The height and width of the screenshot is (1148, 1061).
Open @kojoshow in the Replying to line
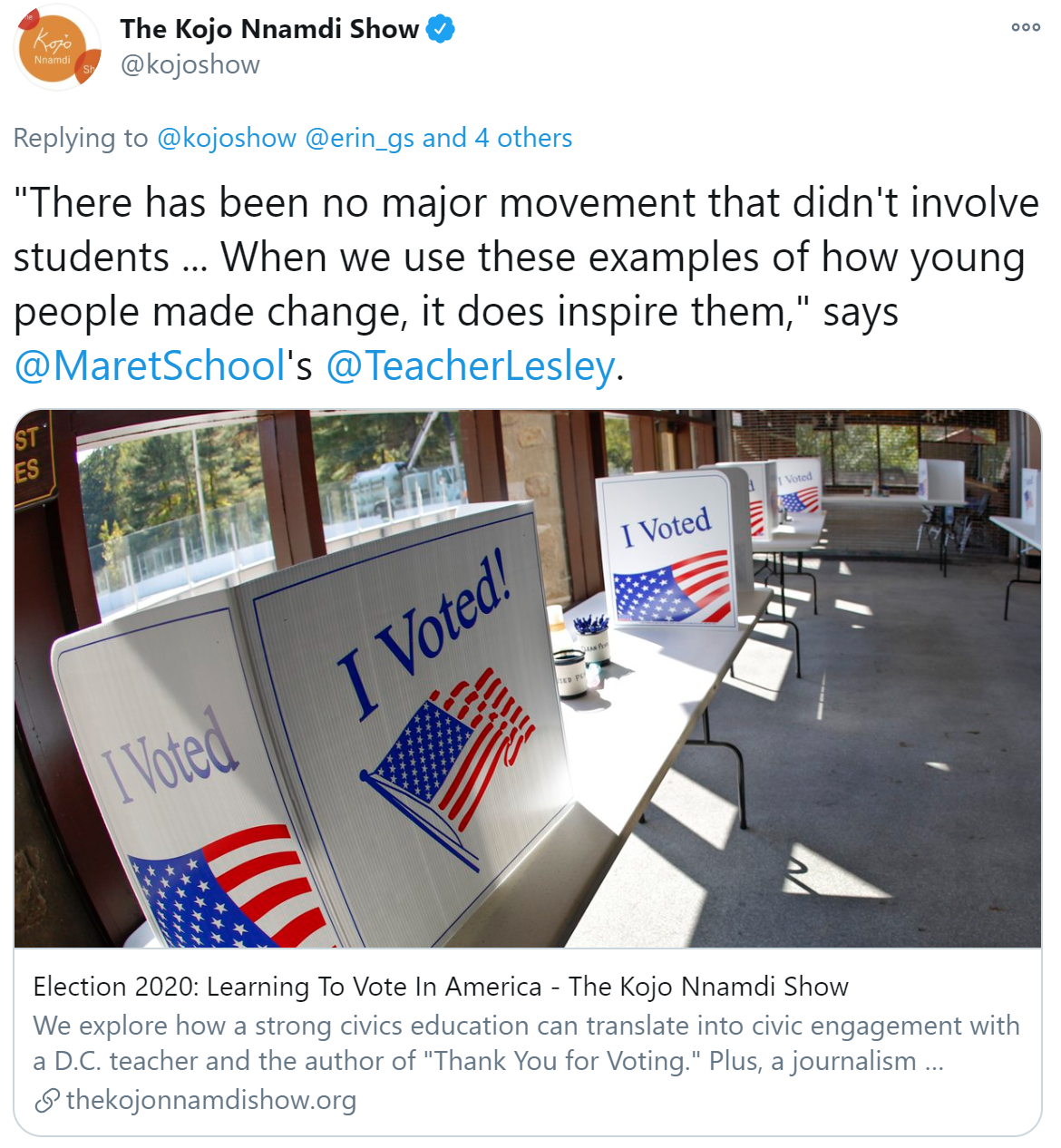[x=227, y=138]
